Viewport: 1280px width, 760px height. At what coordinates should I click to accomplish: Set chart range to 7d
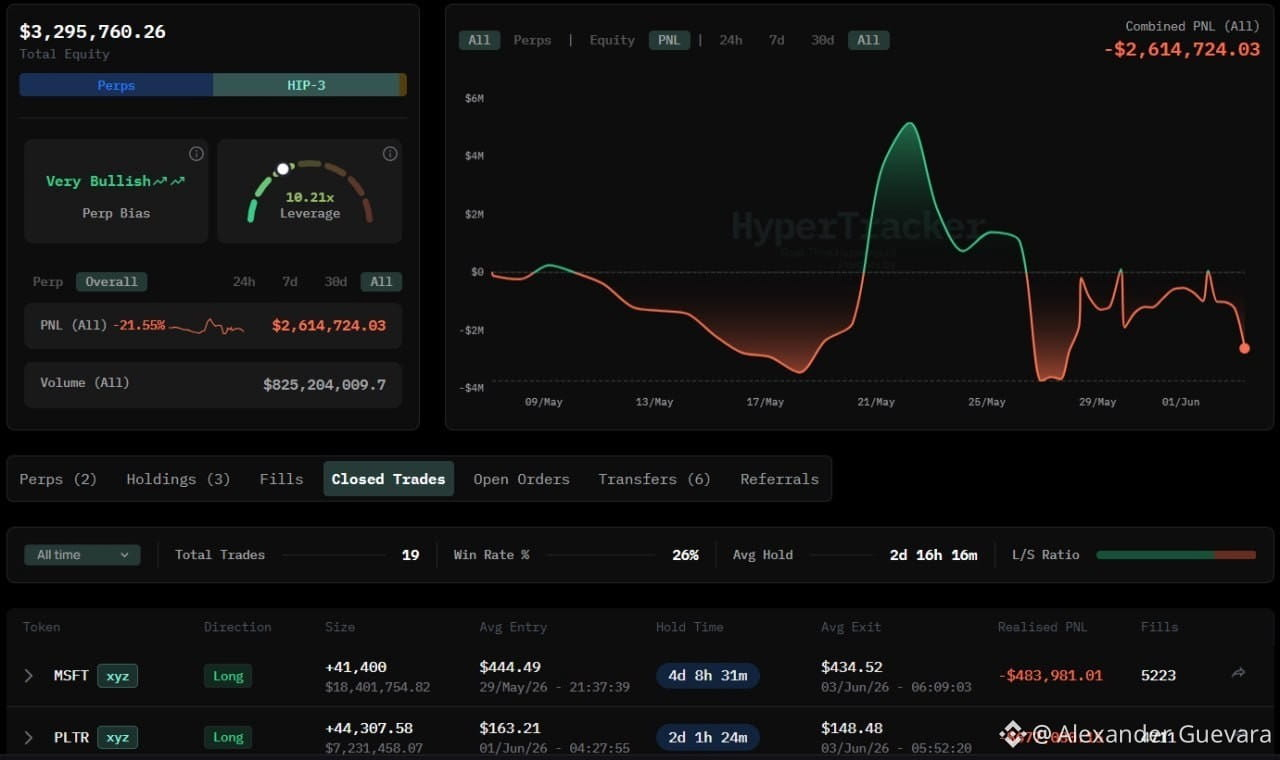click(x=776, y=40)
